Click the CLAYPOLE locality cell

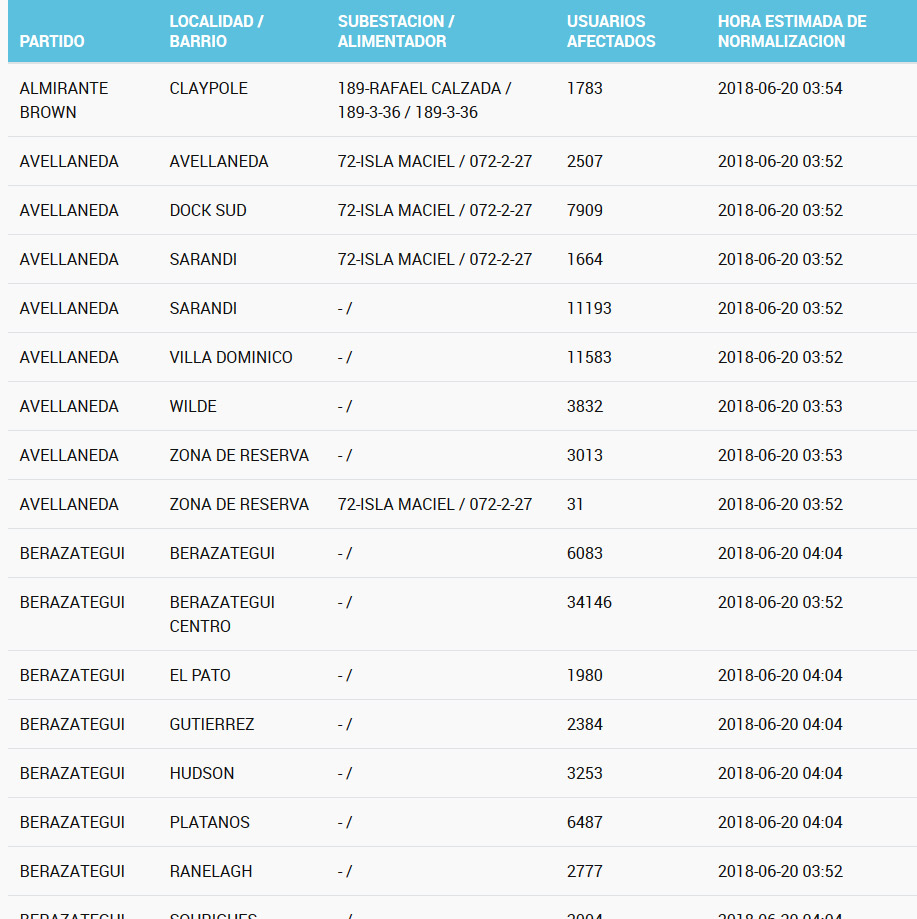[x=209, y=88]
